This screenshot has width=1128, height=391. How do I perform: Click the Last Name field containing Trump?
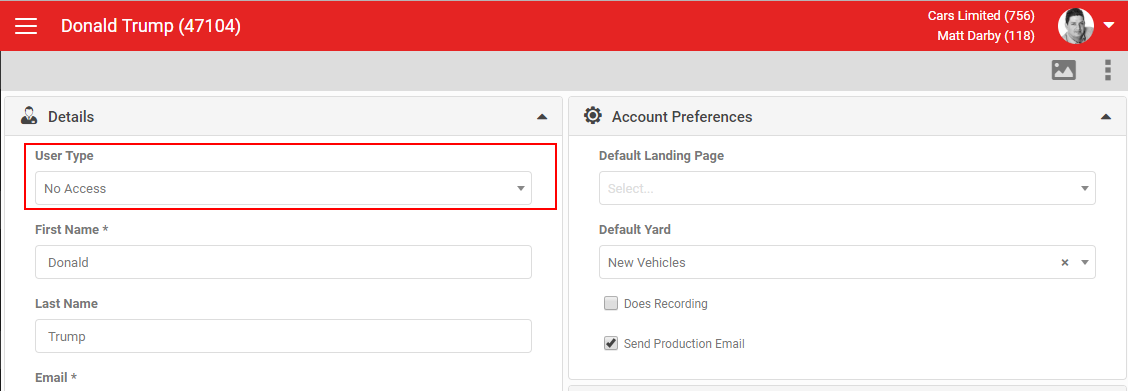283,336
